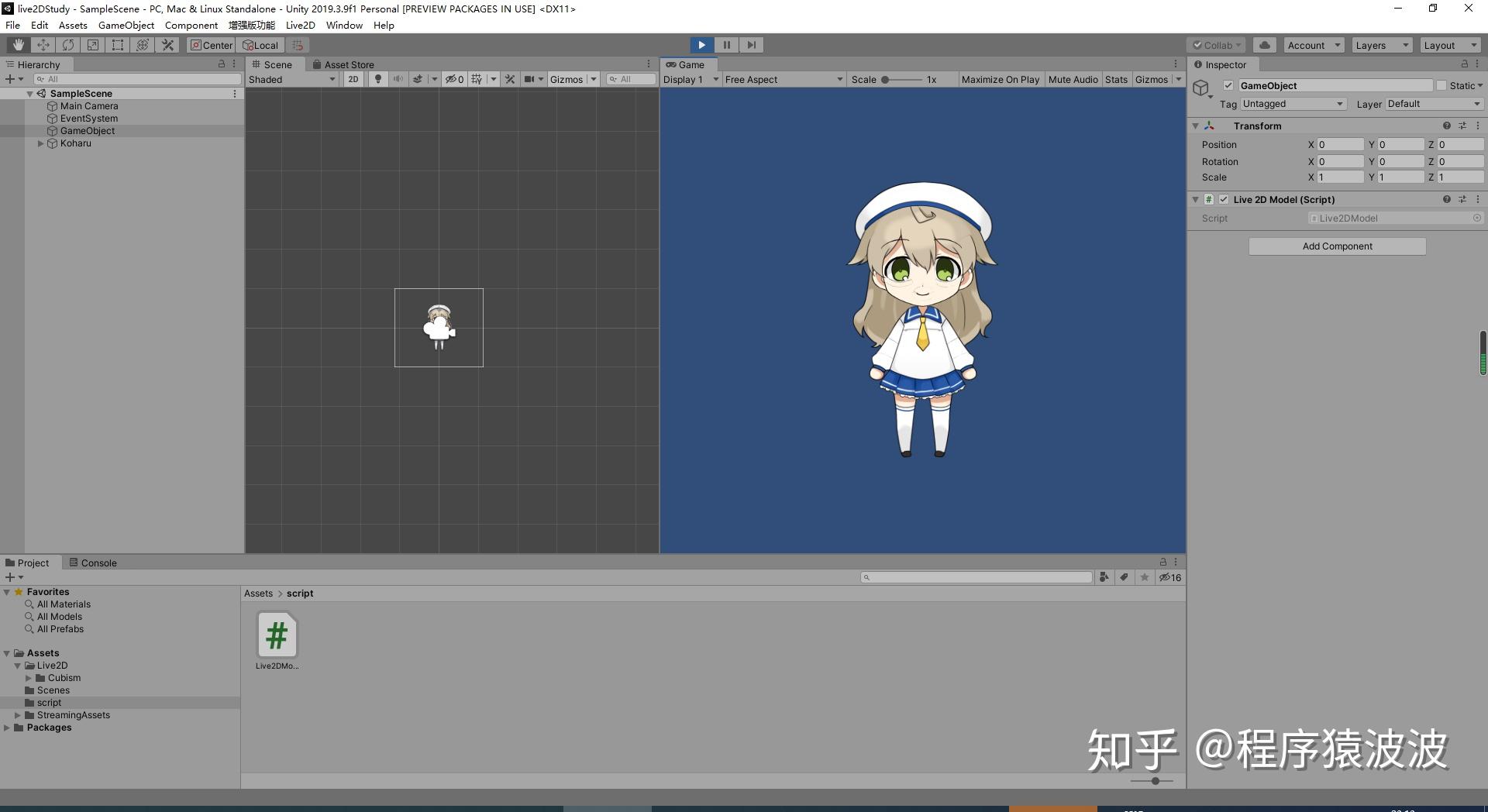1488x812 pixels.
Task: Open the Free Aspect dropdown in Game view
Action: tap(783, 78)
